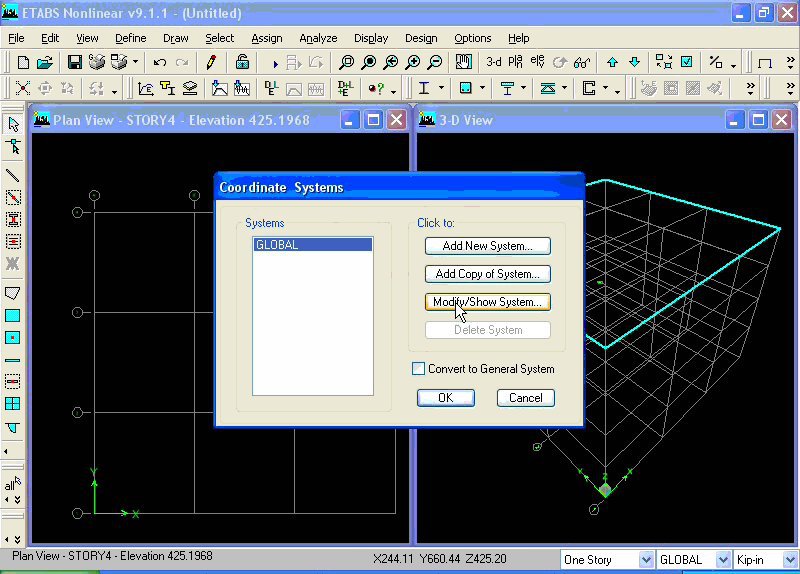The image size is (800, 574).
Task: Click the Save Model floppy disk icon
Action: [x=74, y=62]
